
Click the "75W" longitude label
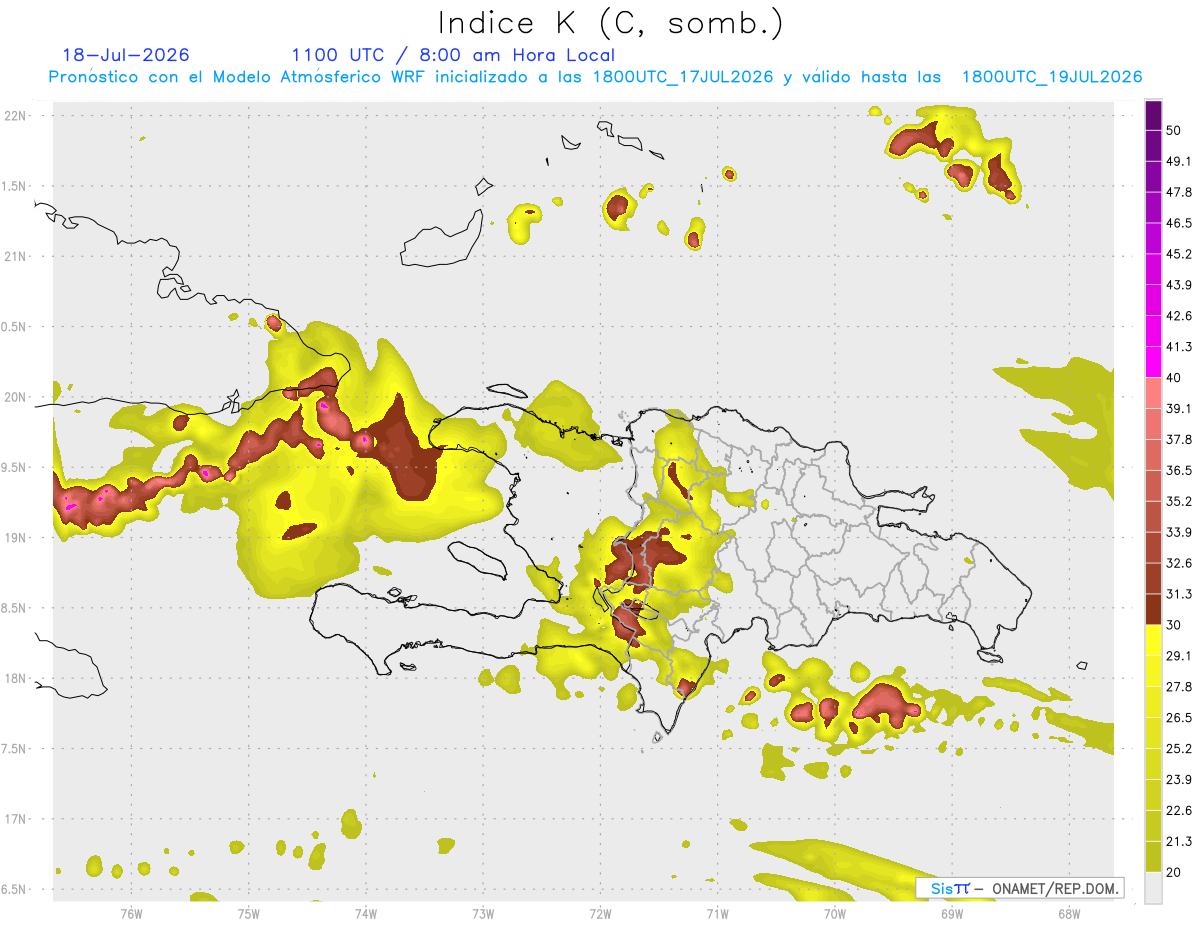coord(249,914)
